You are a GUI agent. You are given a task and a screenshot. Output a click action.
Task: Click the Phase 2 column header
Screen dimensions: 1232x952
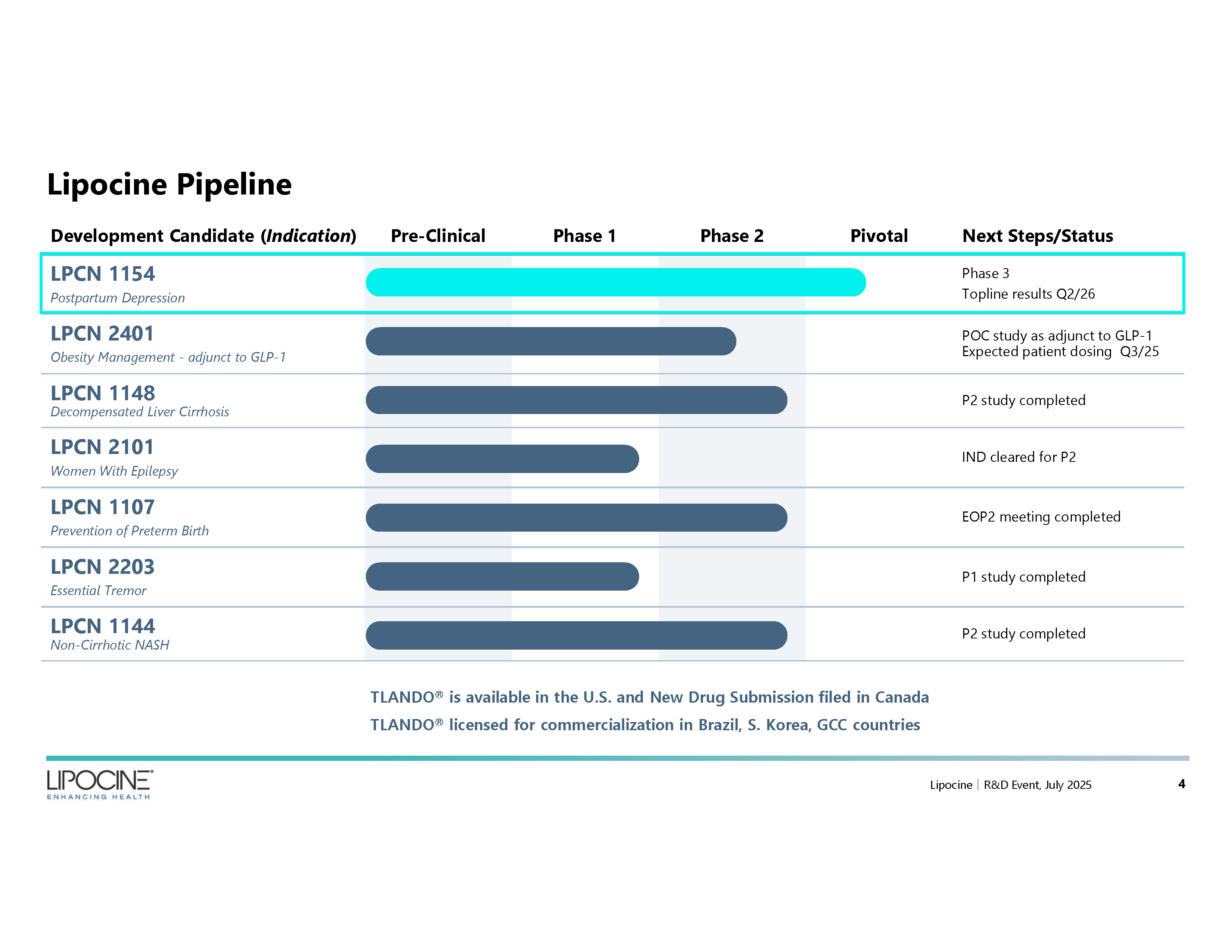[732, 236]
